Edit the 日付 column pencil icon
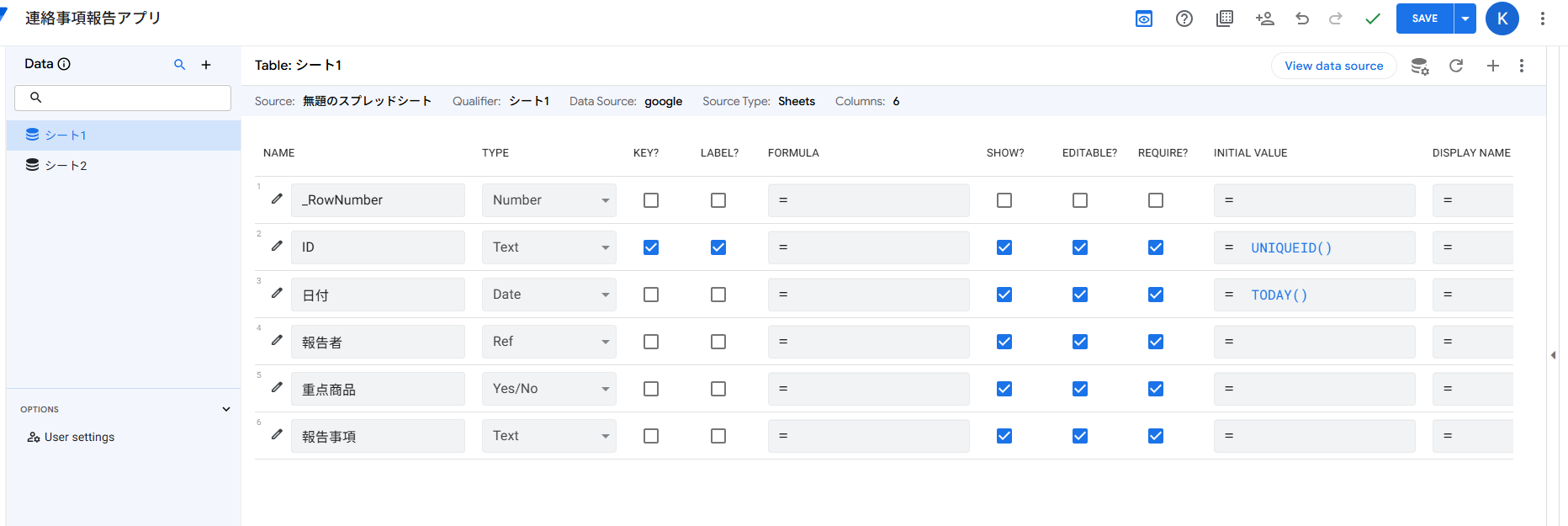Image resolution: width=1568 pixels, height=526 pixels. [x=277, y=294]
